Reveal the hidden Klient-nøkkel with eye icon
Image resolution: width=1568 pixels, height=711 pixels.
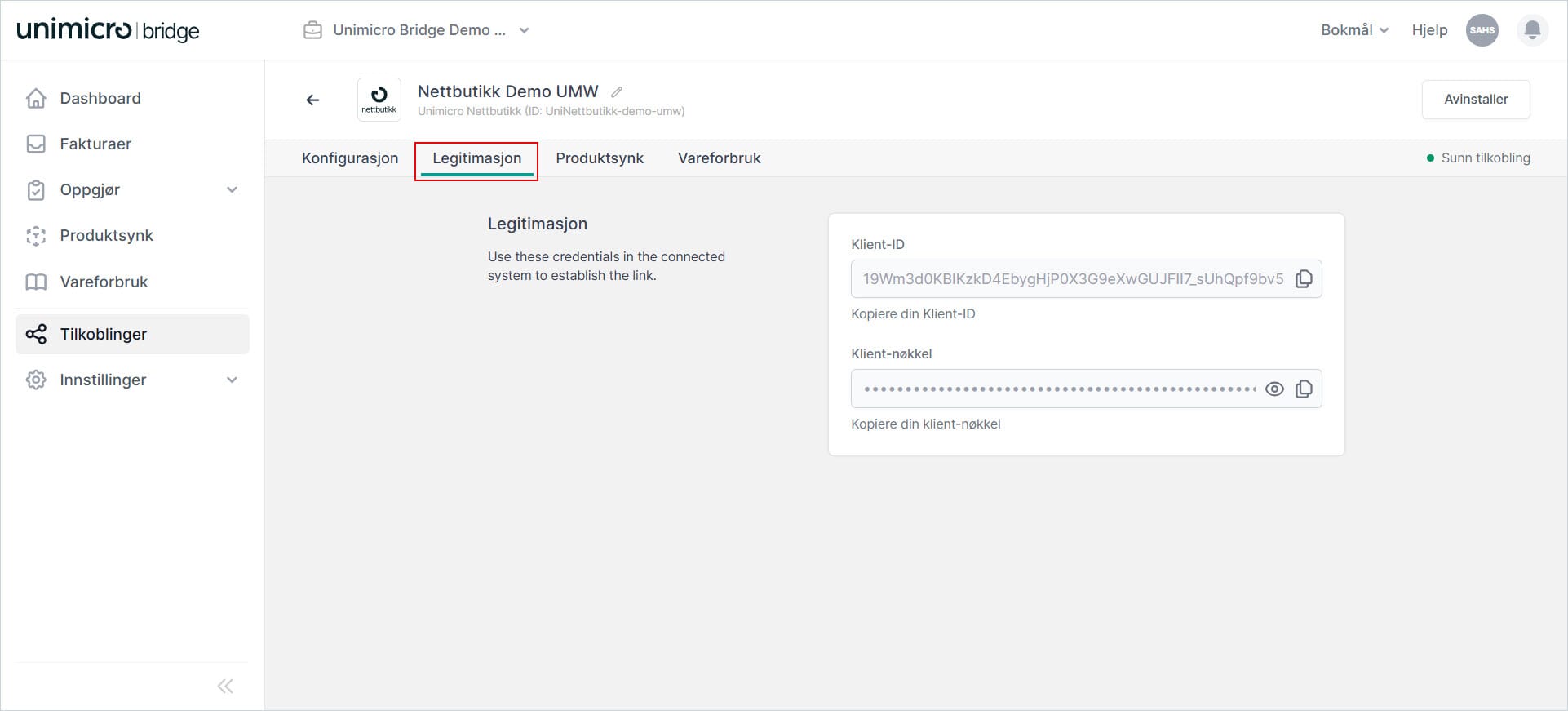(x=1274, y=389)
